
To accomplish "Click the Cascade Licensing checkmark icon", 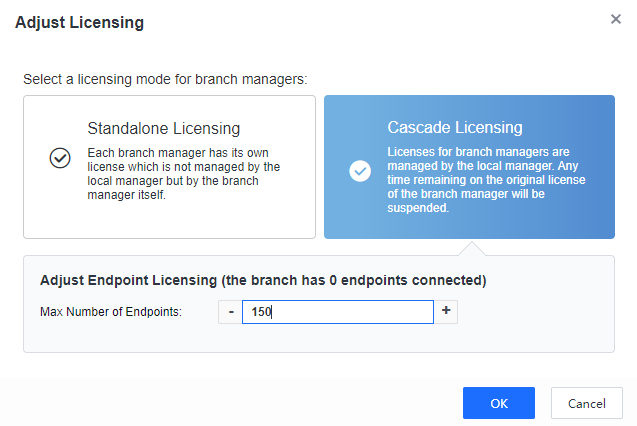I will click(x=360, y=170).
